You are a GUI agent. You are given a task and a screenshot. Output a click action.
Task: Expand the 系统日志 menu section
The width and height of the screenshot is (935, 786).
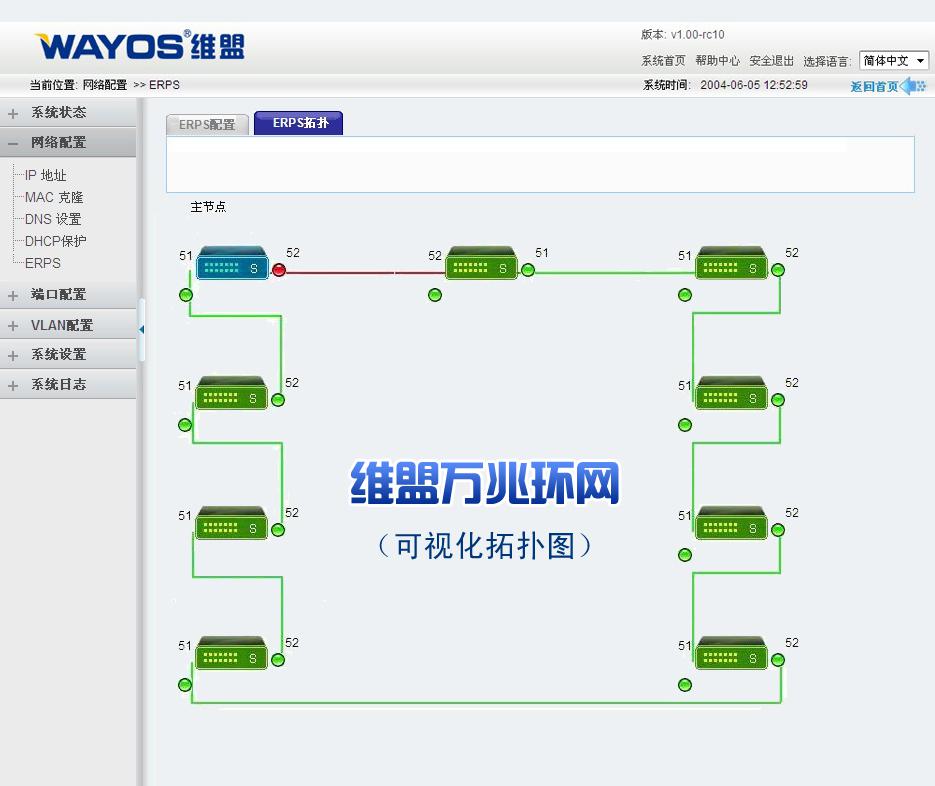68,385
